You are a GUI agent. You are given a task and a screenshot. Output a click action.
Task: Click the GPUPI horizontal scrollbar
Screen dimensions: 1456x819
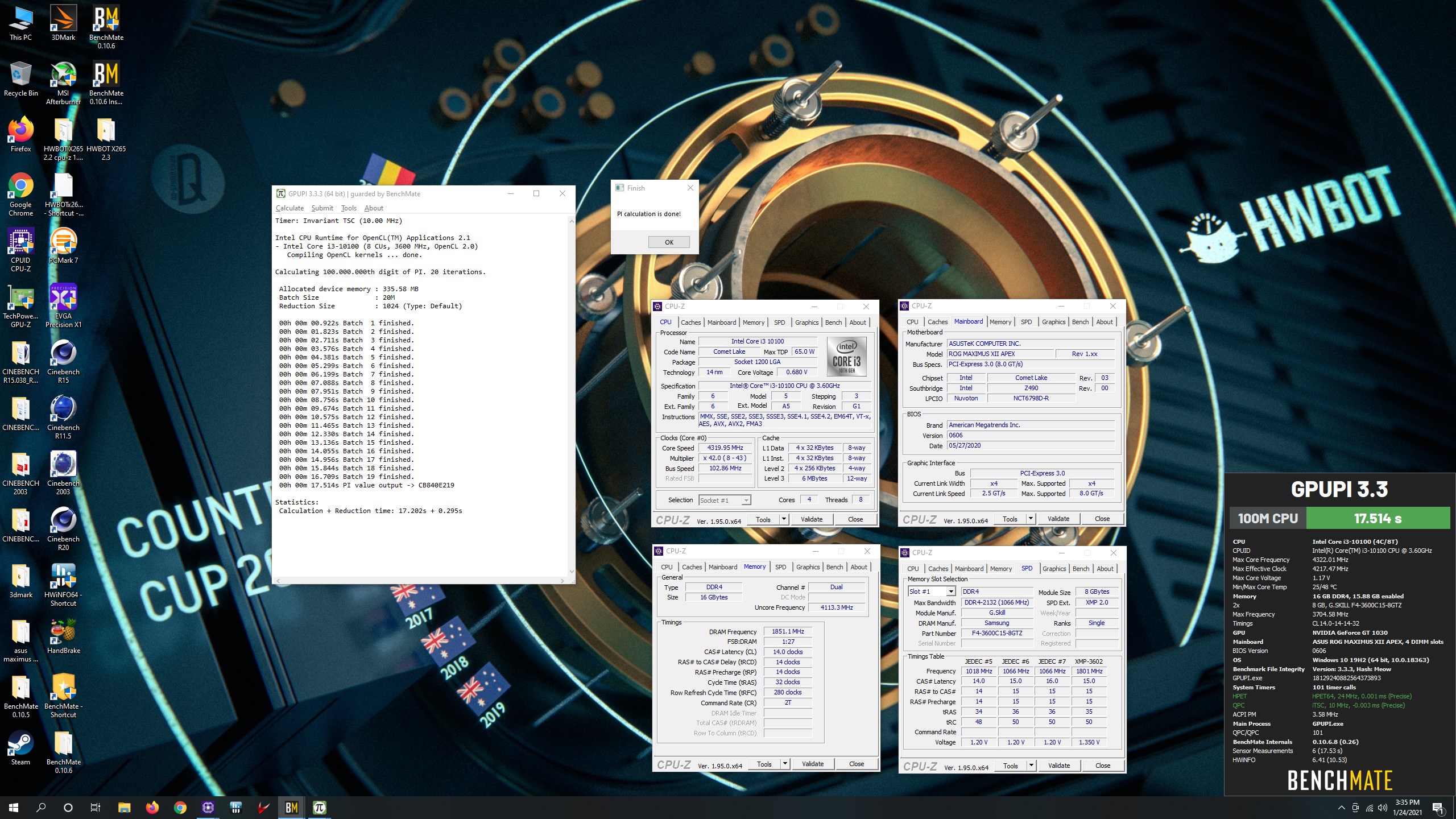pyautogui.click(x=420, y=581)
